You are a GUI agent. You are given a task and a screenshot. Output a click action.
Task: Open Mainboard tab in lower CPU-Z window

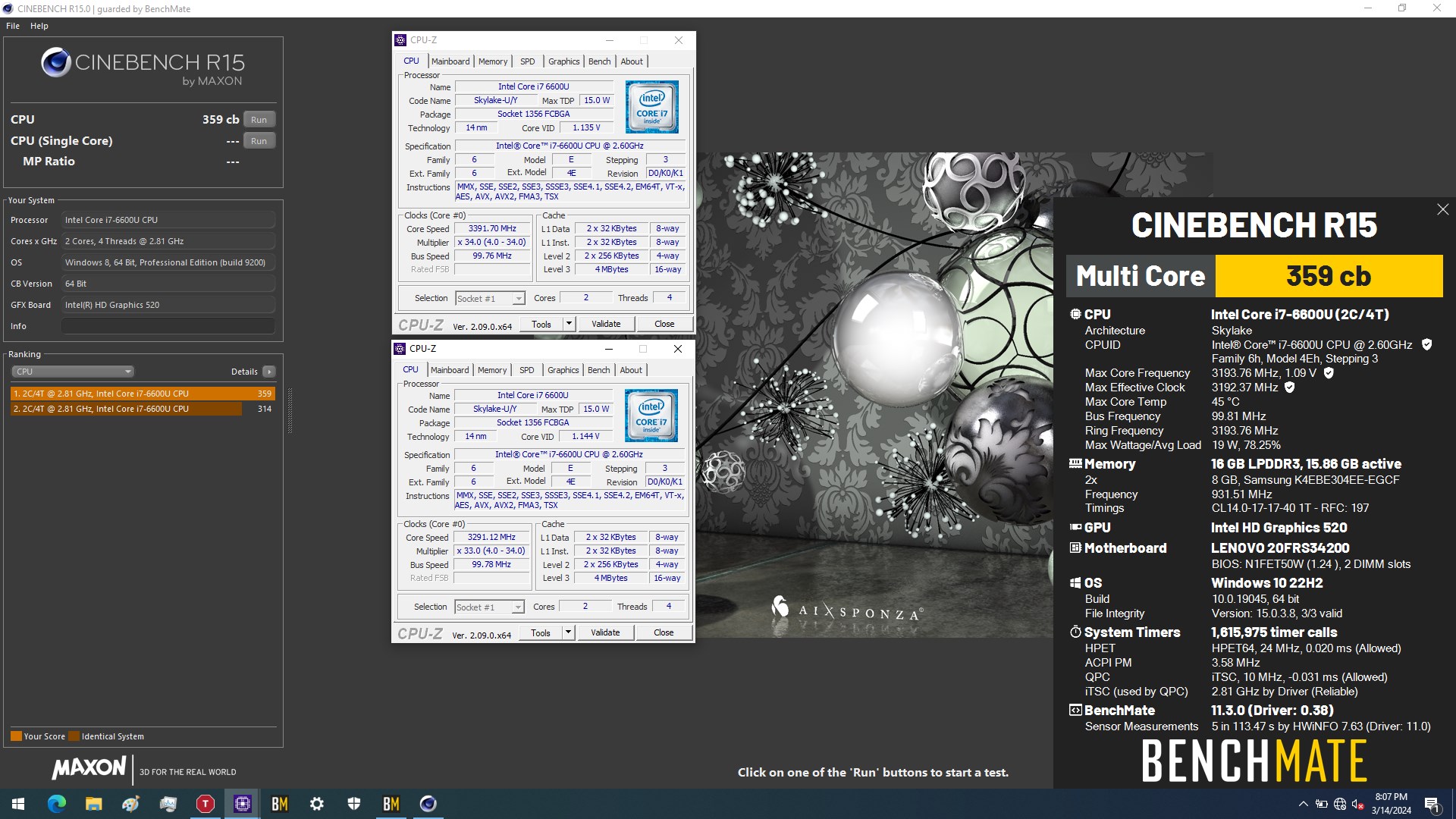coord(450,370)
